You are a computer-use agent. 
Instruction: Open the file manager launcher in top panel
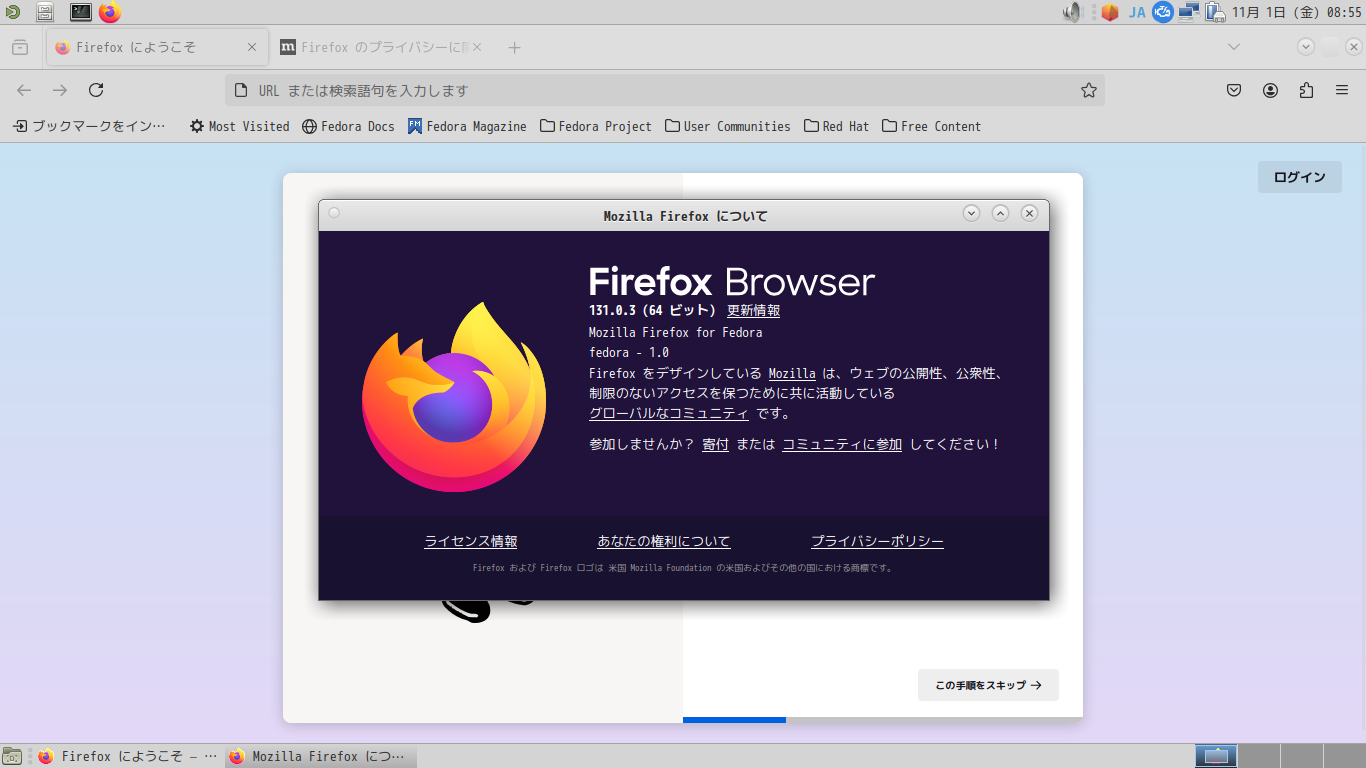45,12
